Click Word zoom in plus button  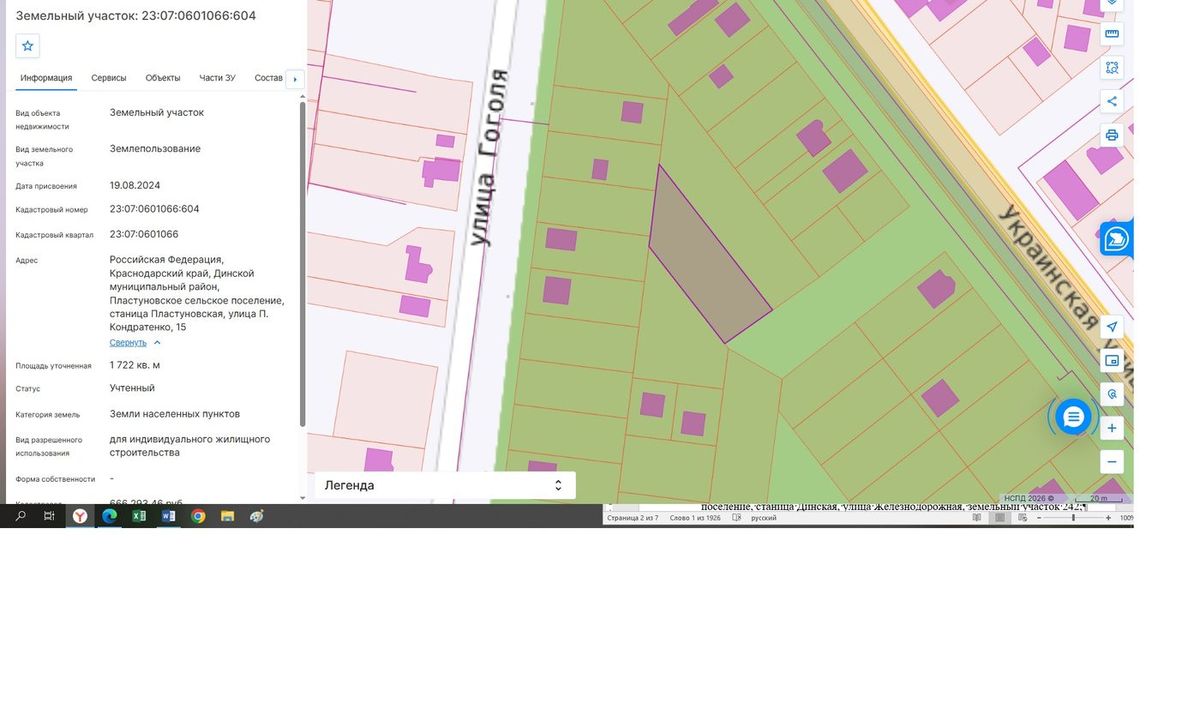coord(1108,518)
